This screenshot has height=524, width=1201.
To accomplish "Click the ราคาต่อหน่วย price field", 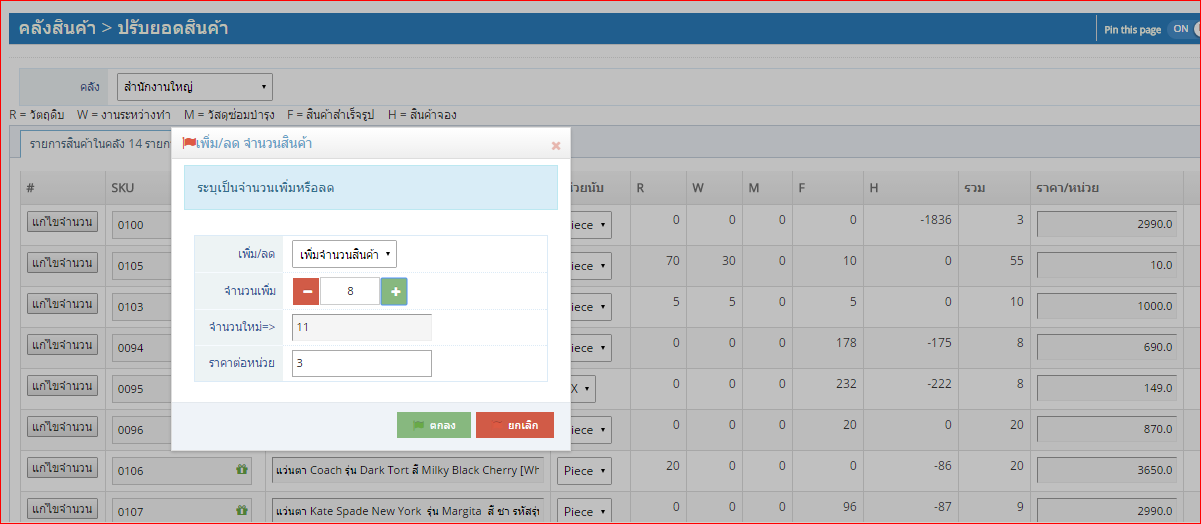I will click(x=362, y=363).
